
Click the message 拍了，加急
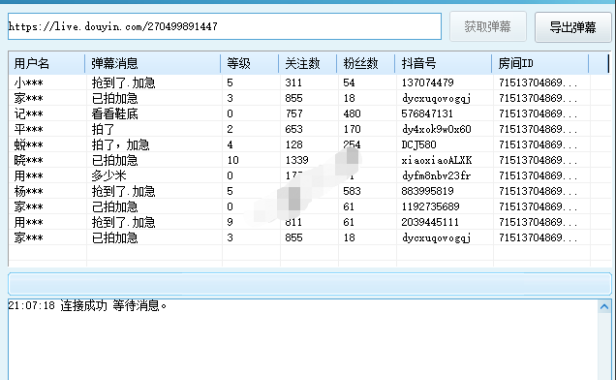[x=120, y=145]
